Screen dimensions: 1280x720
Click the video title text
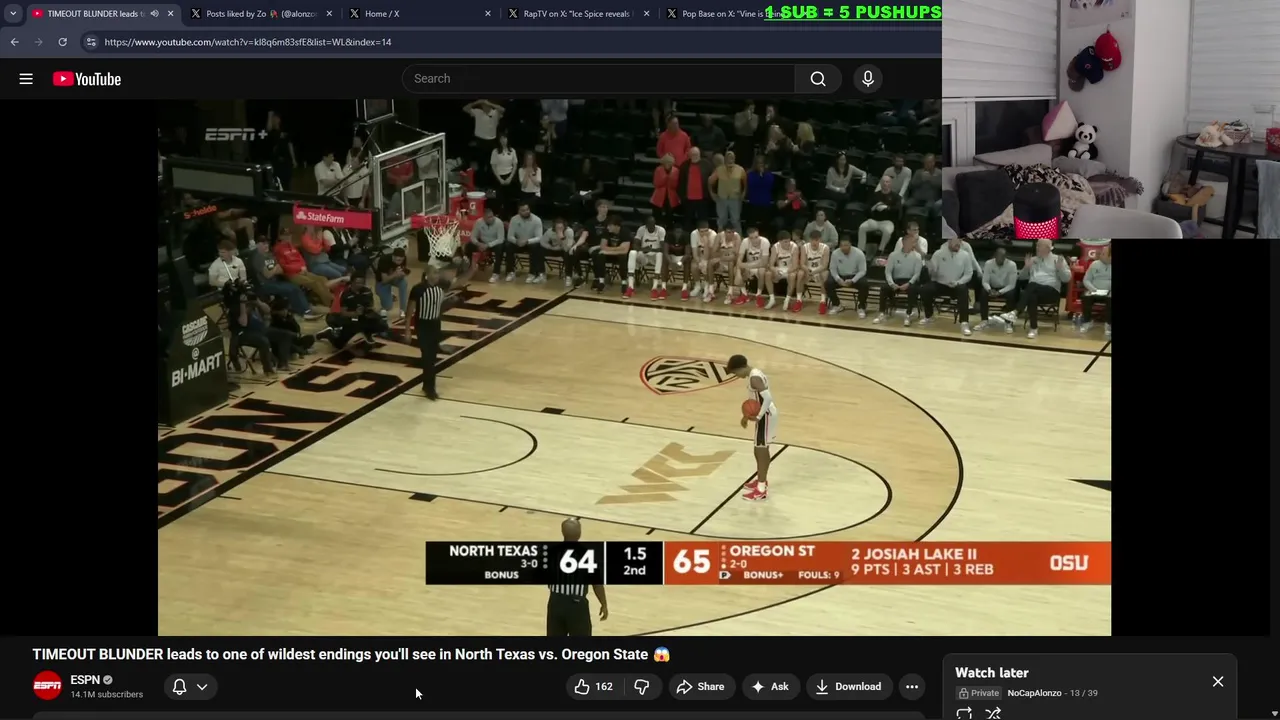351,654
